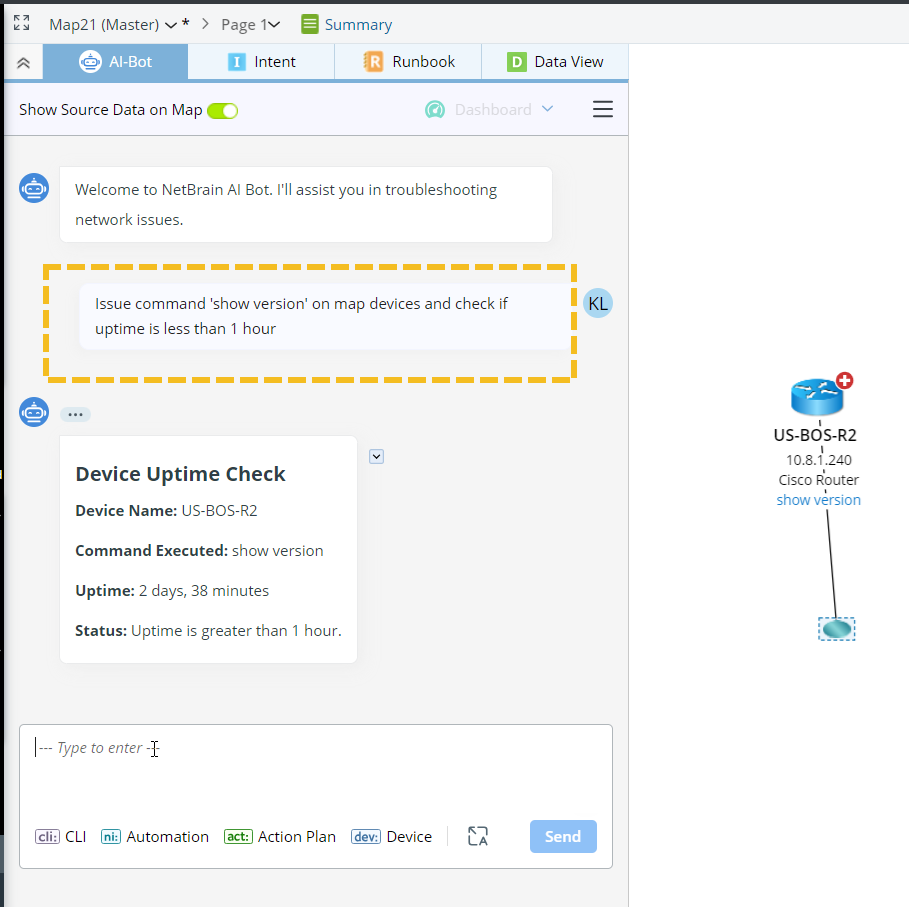Click the Uptime: 2 days, 38 minutes line
Screen dimensions: 909x907
(172, 591)
